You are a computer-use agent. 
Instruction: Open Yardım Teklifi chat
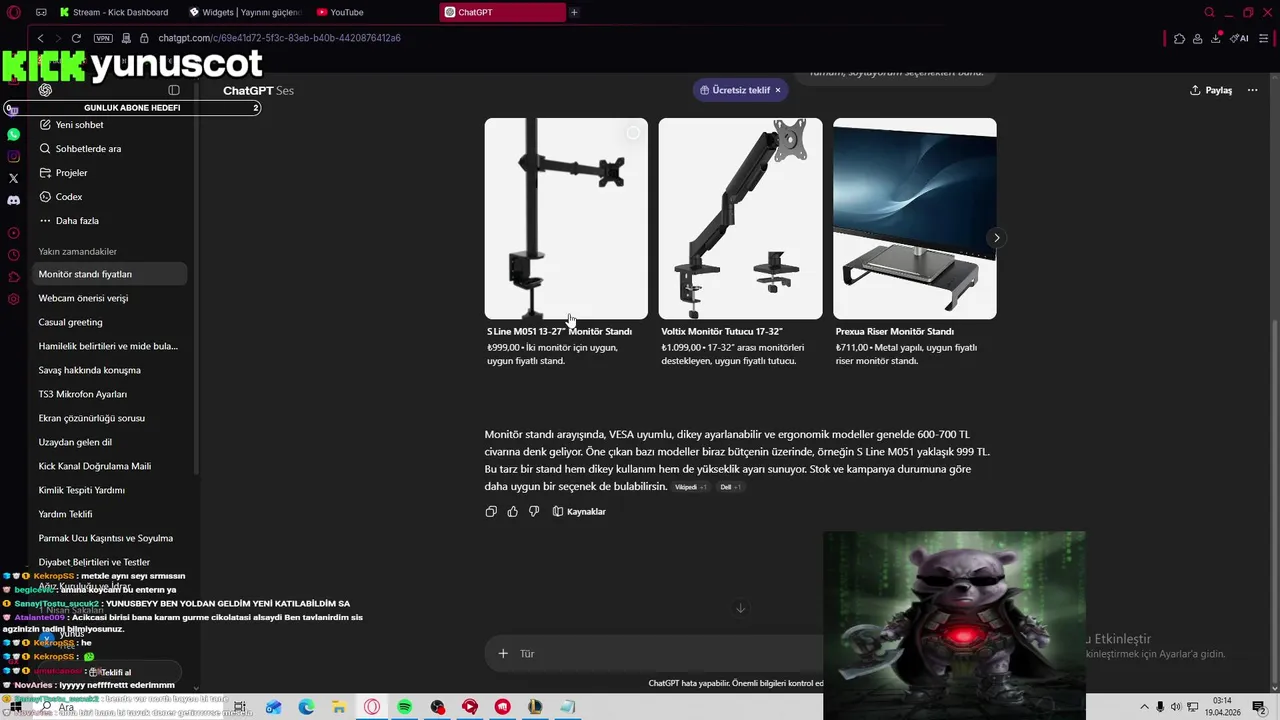pos(110,514)
